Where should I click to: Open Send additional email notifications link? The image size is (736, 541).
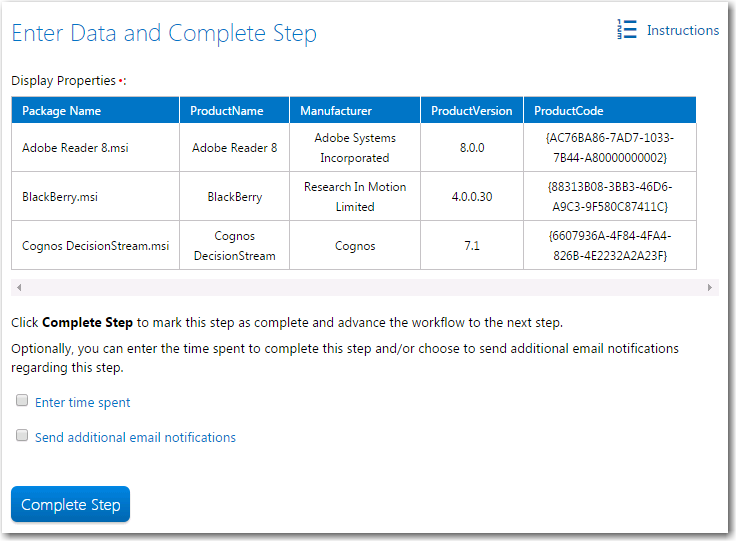[x=135, y=437]
